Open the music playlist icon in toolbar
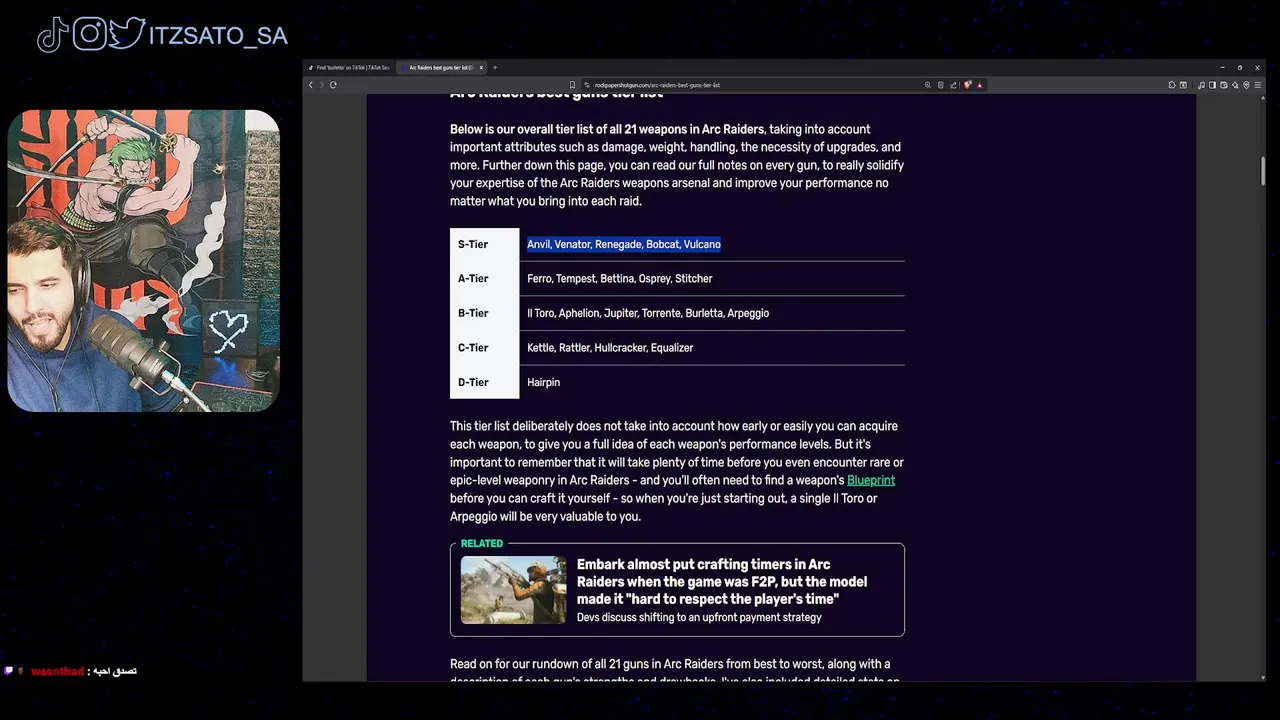Viewport: 1280px width, 720px height. point(1201,85)
